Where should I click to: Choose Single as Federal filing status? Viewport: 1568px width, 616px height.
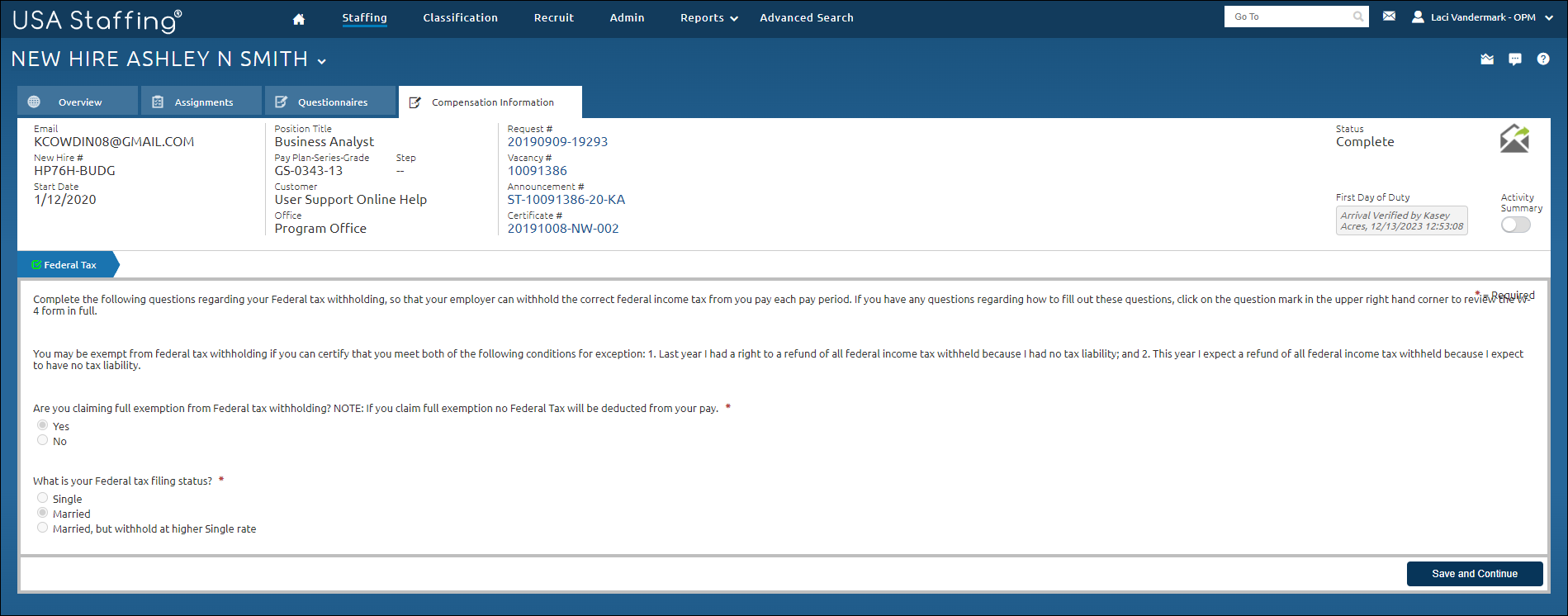point(42,498)
